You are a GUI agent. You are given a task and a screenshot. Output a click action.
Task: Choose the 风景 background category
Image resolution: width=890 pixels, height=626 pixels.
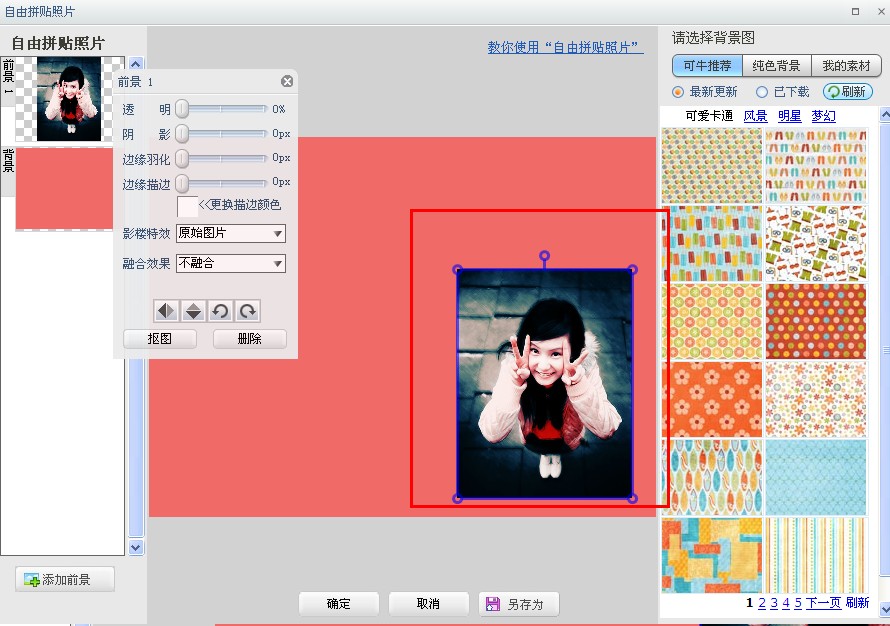click(755, 116)
